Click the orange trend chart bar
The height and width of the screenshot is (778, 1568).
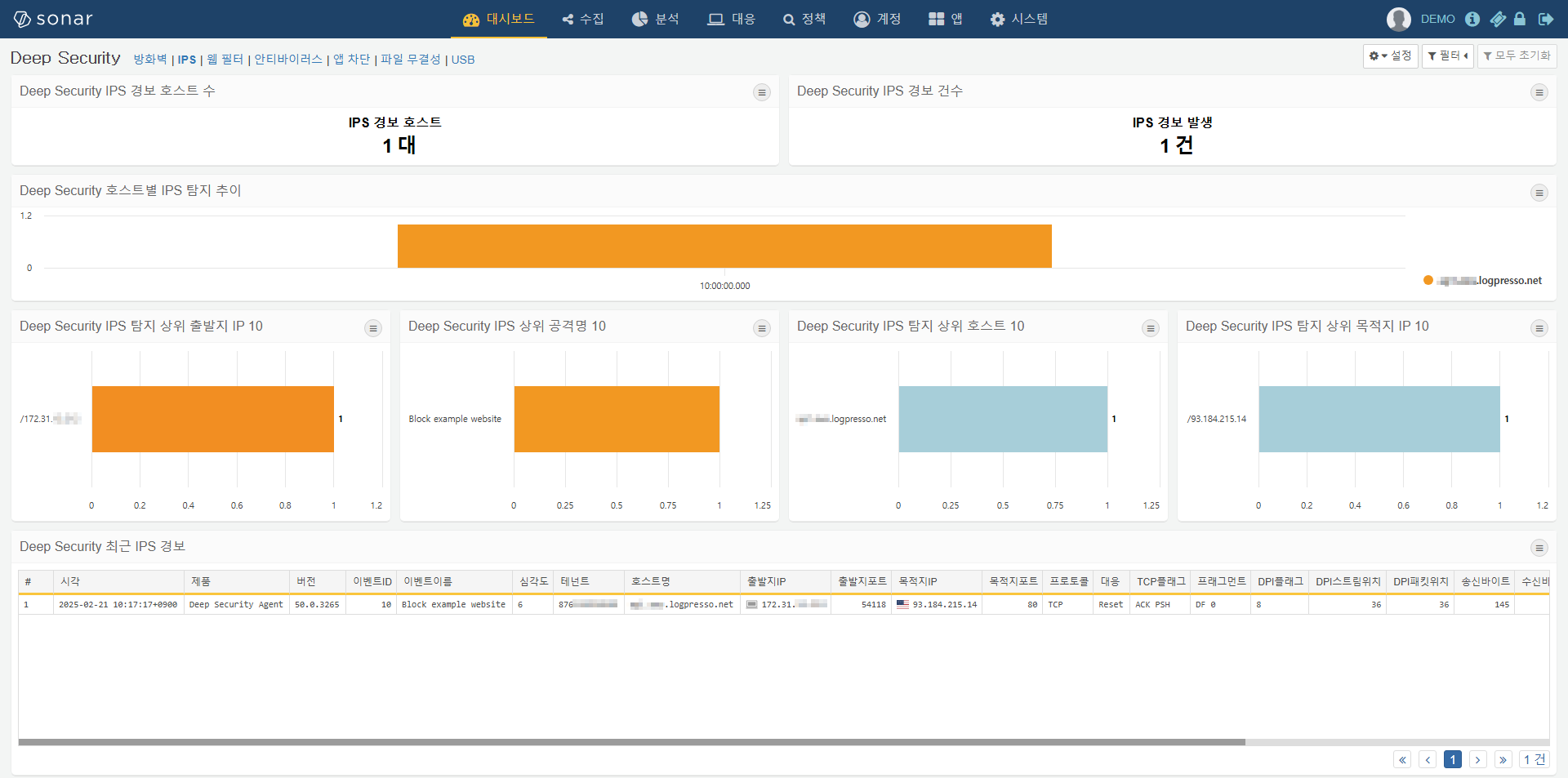click(724, 246)
